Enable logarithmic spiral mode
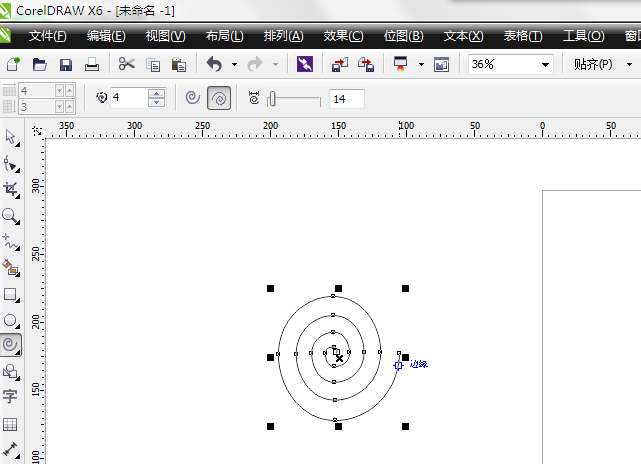Screen dimensions: 641x464 coord(219,98)
